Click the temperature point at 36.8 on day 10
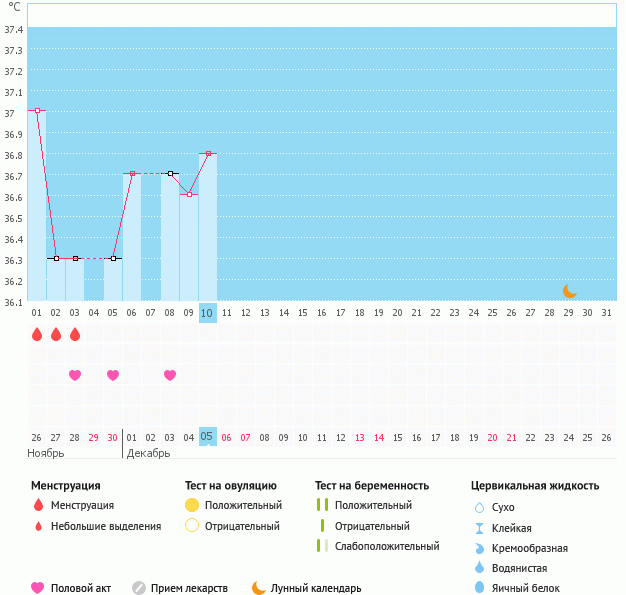The height and width of the screenshot is (595, 626). pos(208,153)
